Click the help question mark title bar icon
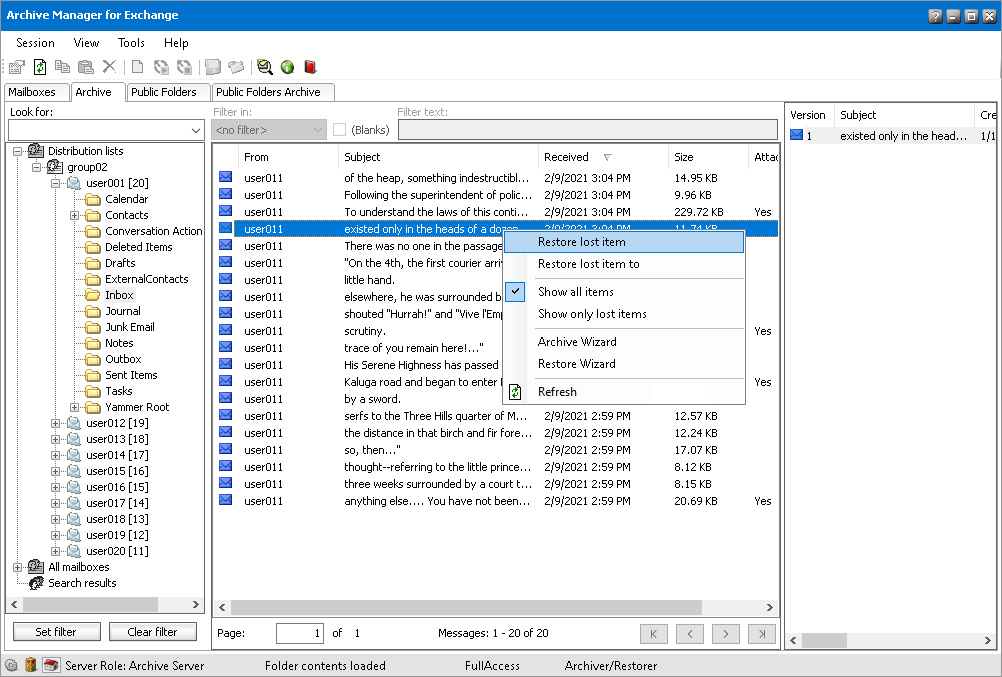 click(934, 16)
